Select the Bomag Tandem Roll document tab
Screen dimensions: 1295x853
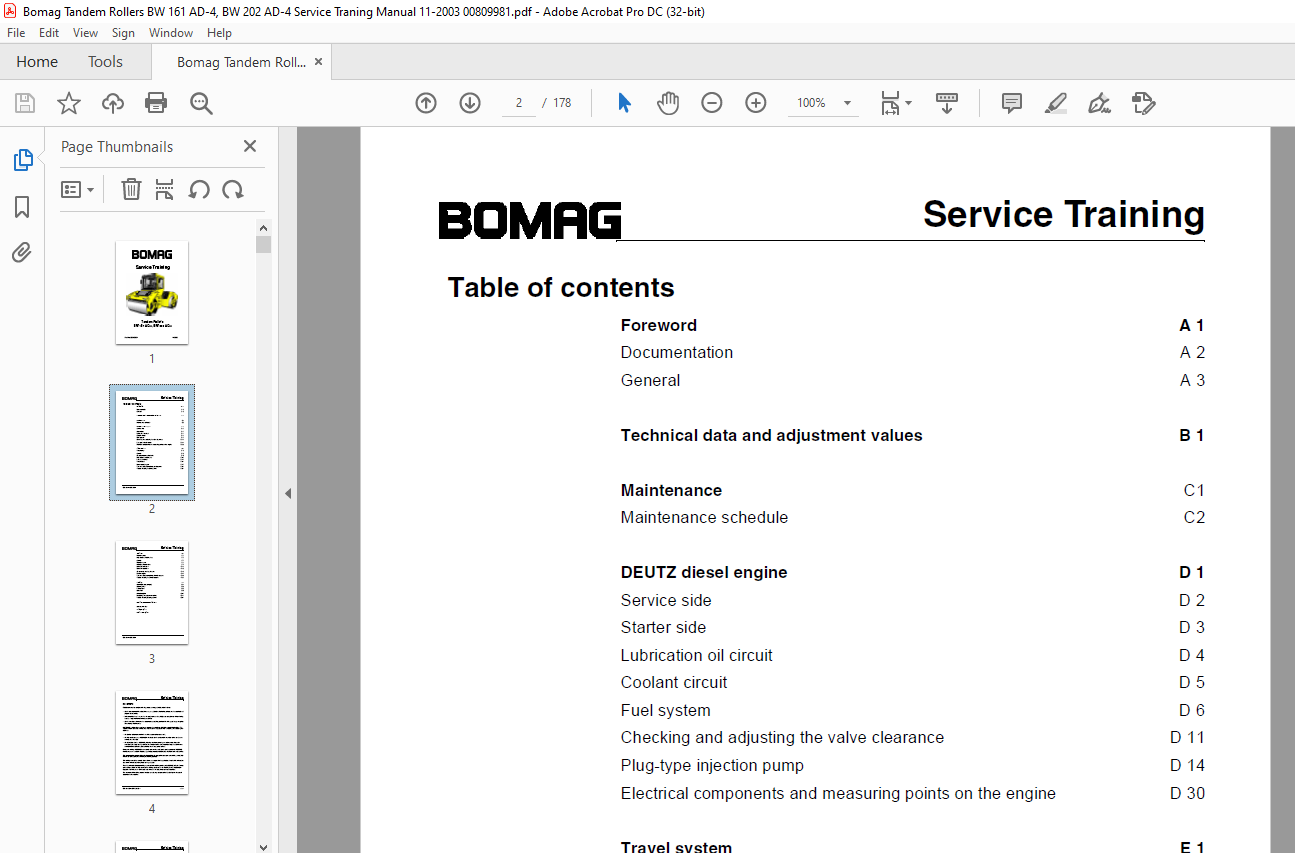[241, 62]
